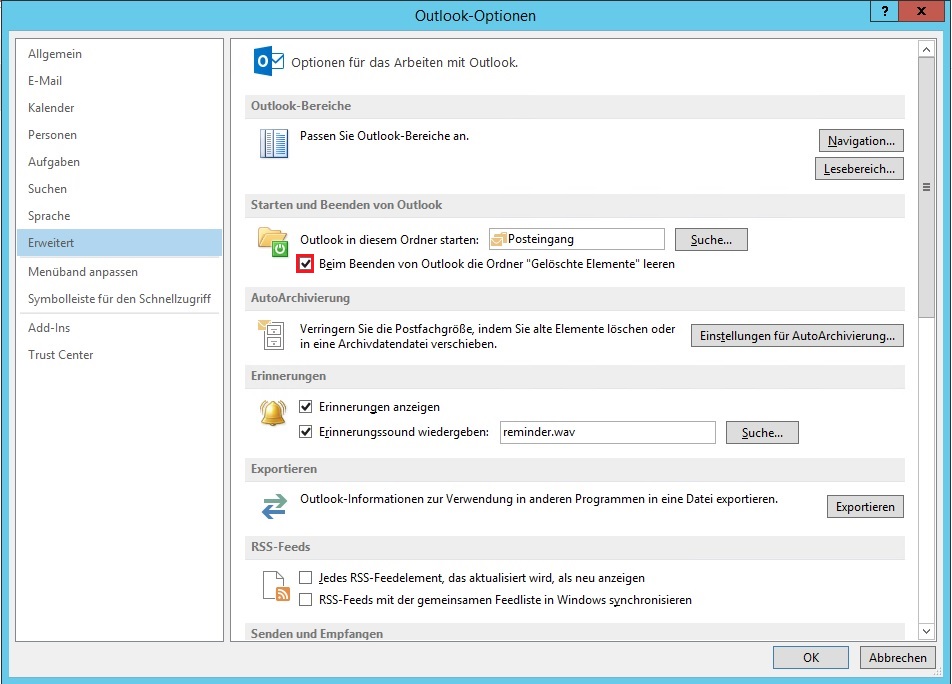
Task: Click the reminder.wav sound file field
Action: [x=608, y=432]
